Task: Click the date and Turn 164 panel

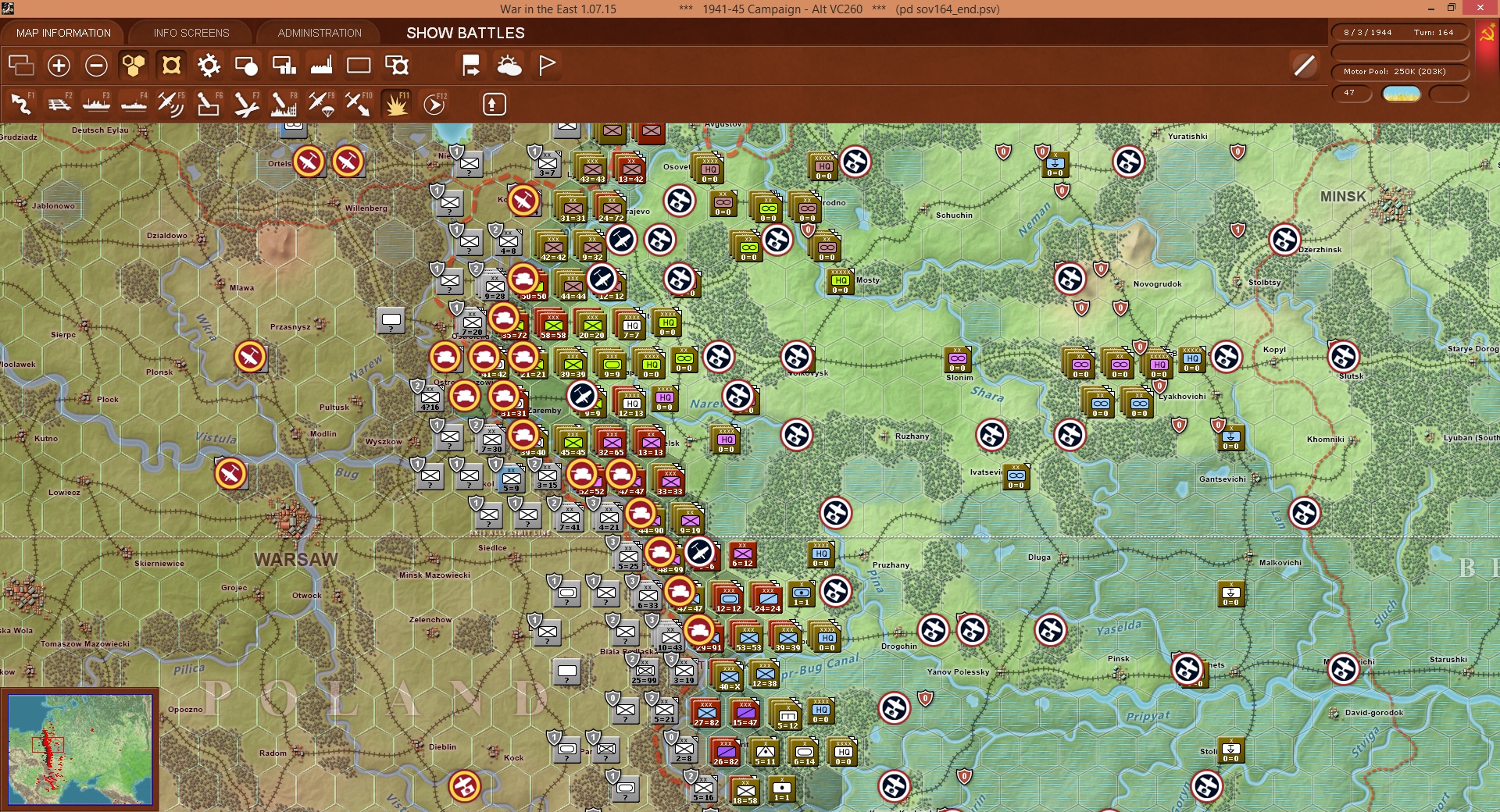Action: [x=1400, y=33]
